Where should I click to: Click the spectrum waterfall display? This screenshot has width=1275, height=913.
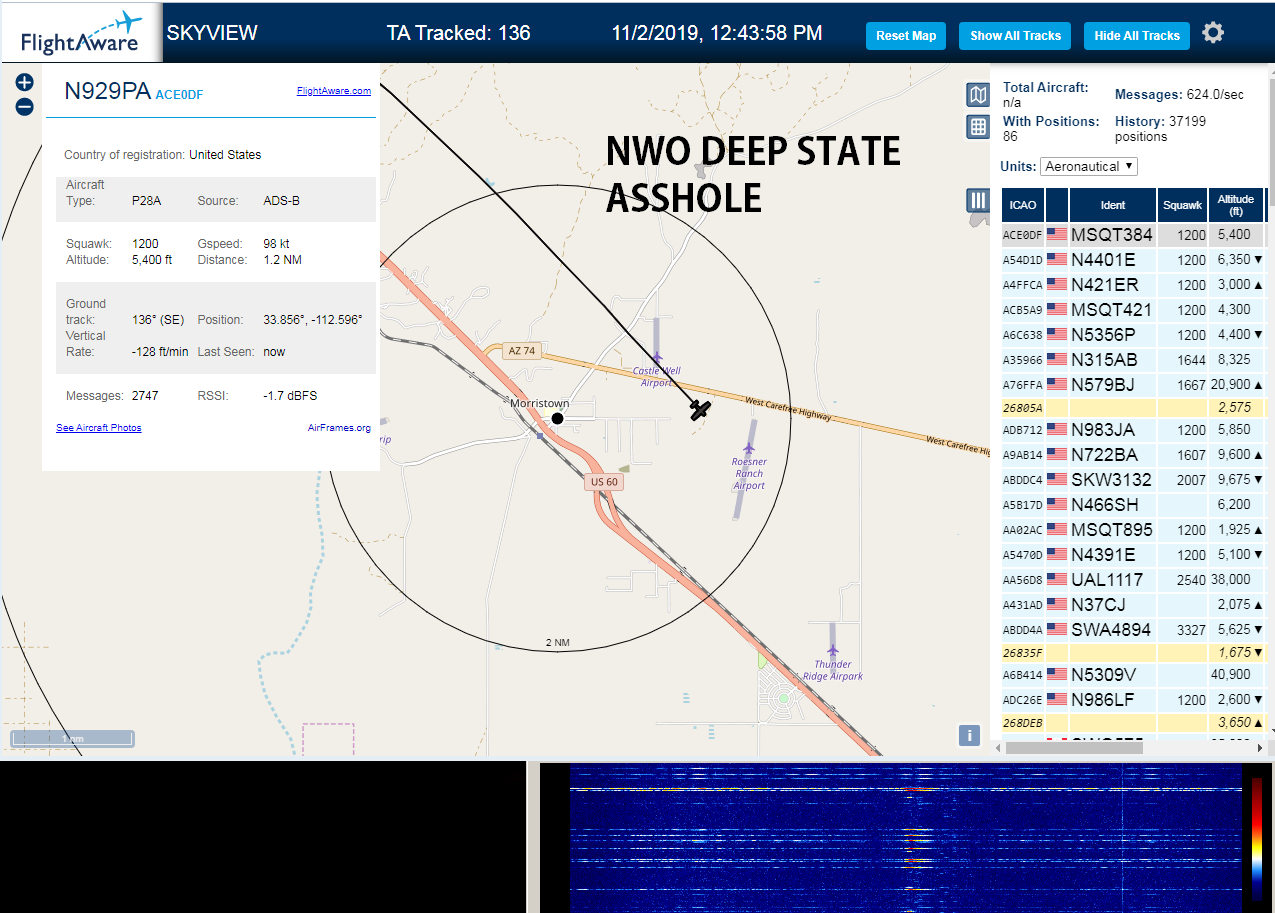[904, 838]
